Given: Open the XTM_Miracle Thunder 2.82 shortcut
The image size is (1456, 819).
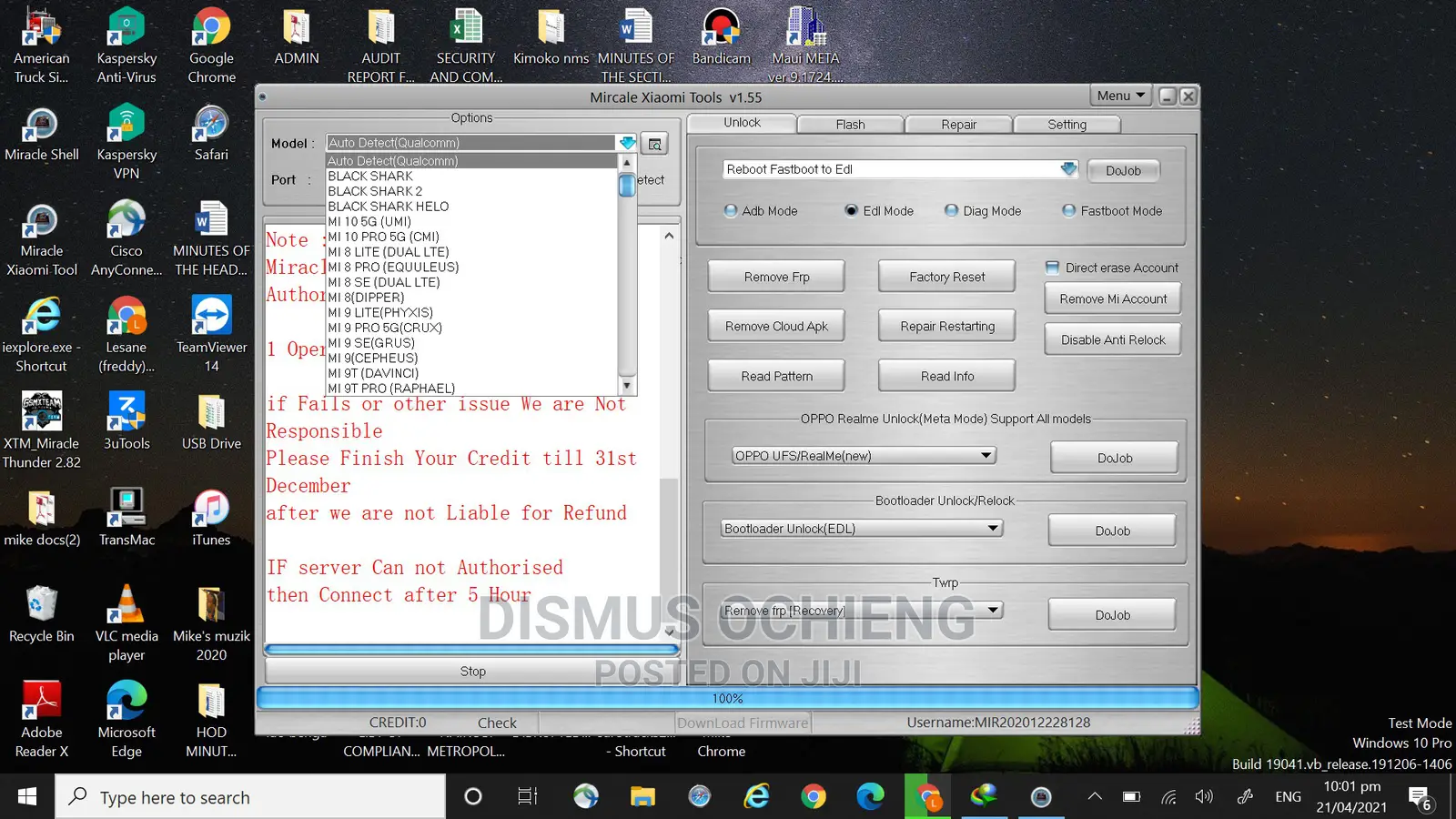Looking at the screenshot, I should pyautogui.click(x=42, y=431).
